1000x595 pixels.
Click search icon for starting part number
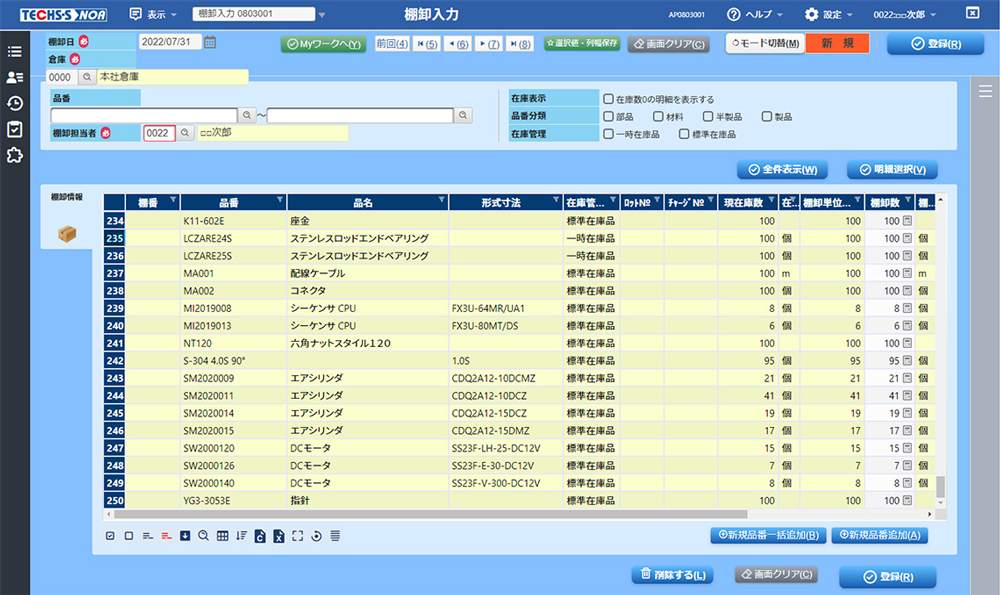pyautogui.click(x=247, y=115)
